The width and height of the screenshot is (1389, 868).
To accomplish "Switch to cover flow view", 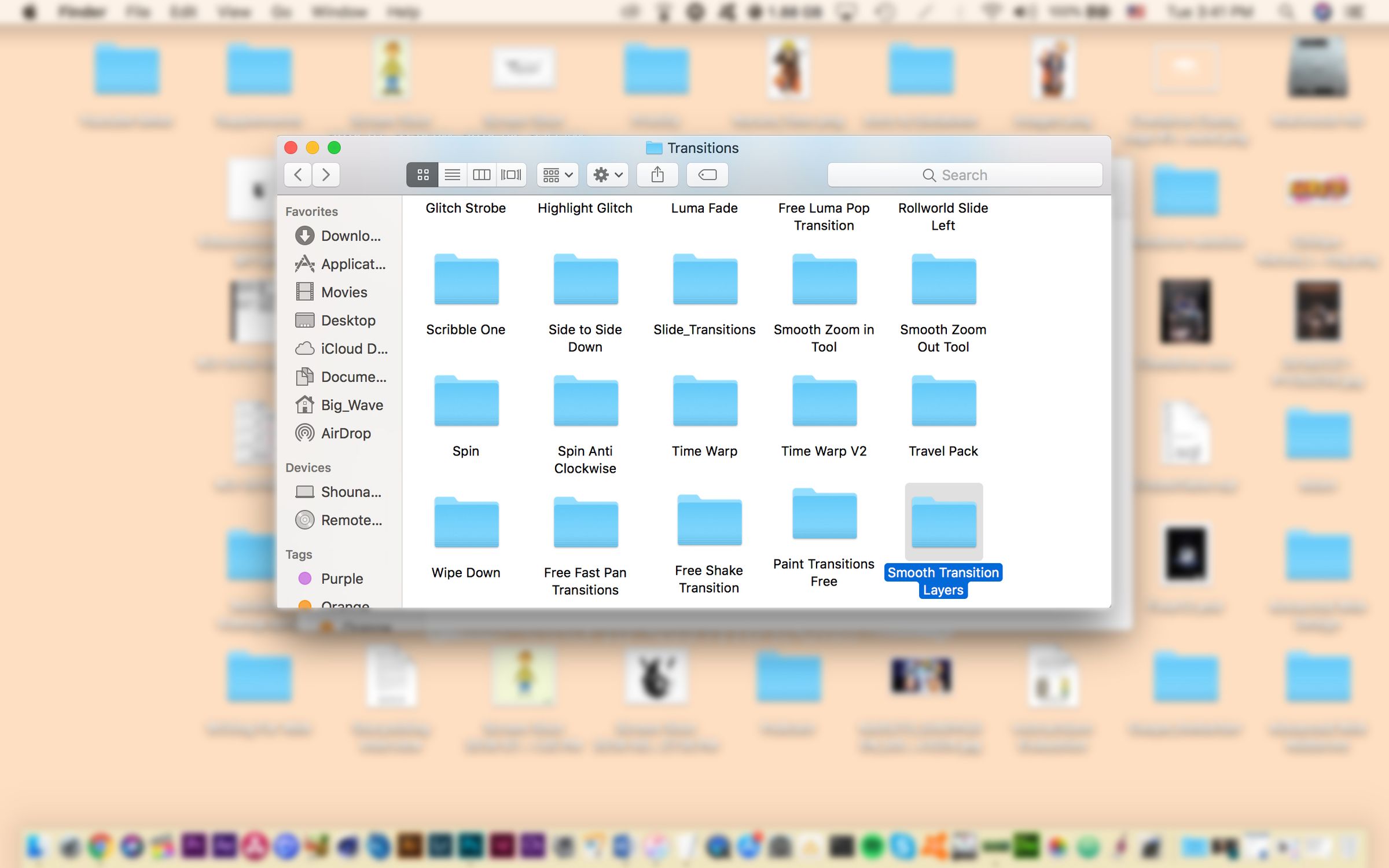I will (x=510, y=175).
